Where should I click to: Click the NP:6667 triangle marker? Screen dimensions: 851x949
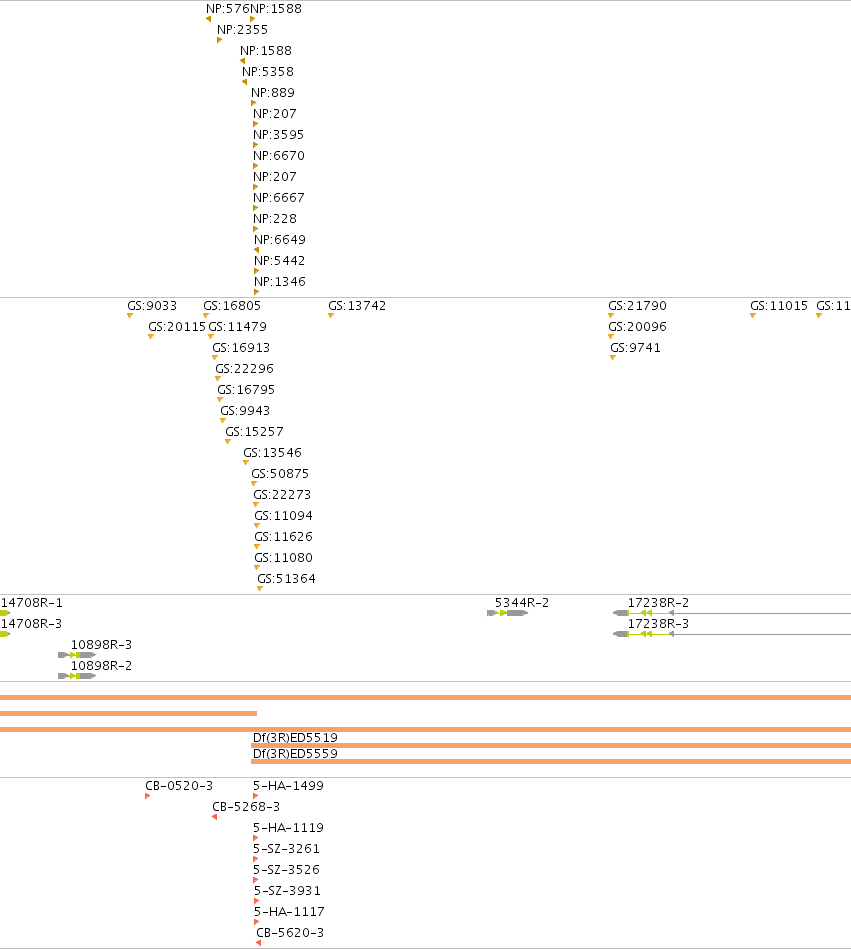click(255, 208)
